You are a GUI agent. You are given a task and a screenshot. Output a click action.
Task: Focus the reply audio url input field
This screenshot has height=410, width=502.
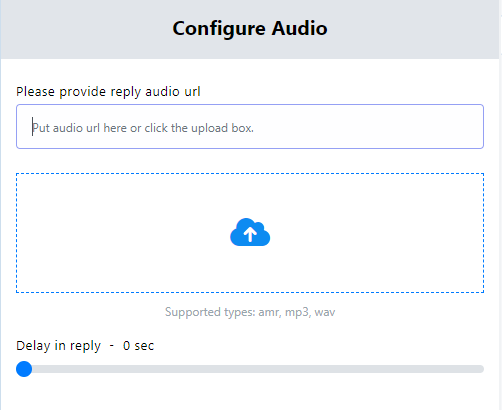250,127
